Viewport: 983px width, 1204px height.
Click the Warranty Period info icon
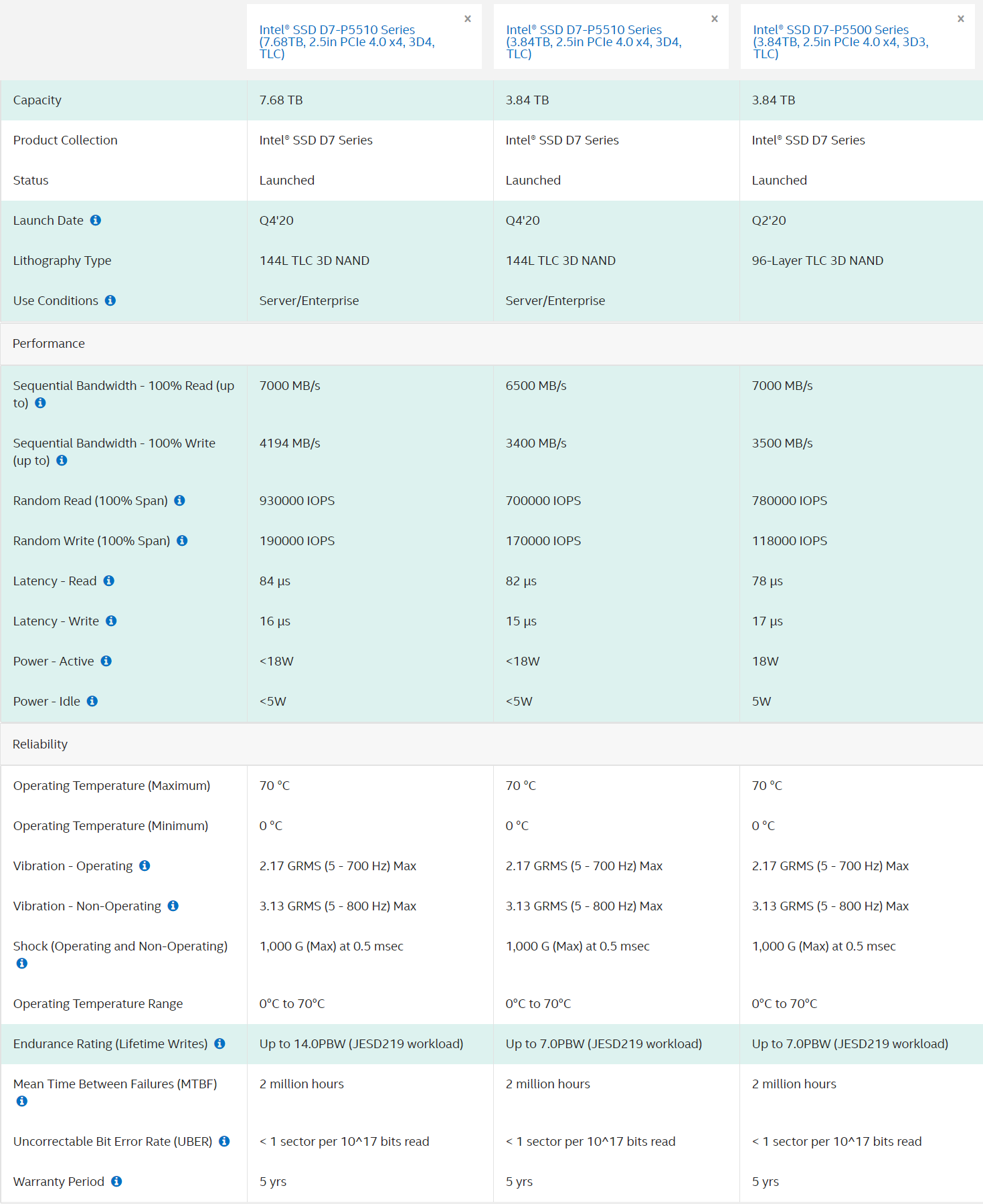(116, 1181)
